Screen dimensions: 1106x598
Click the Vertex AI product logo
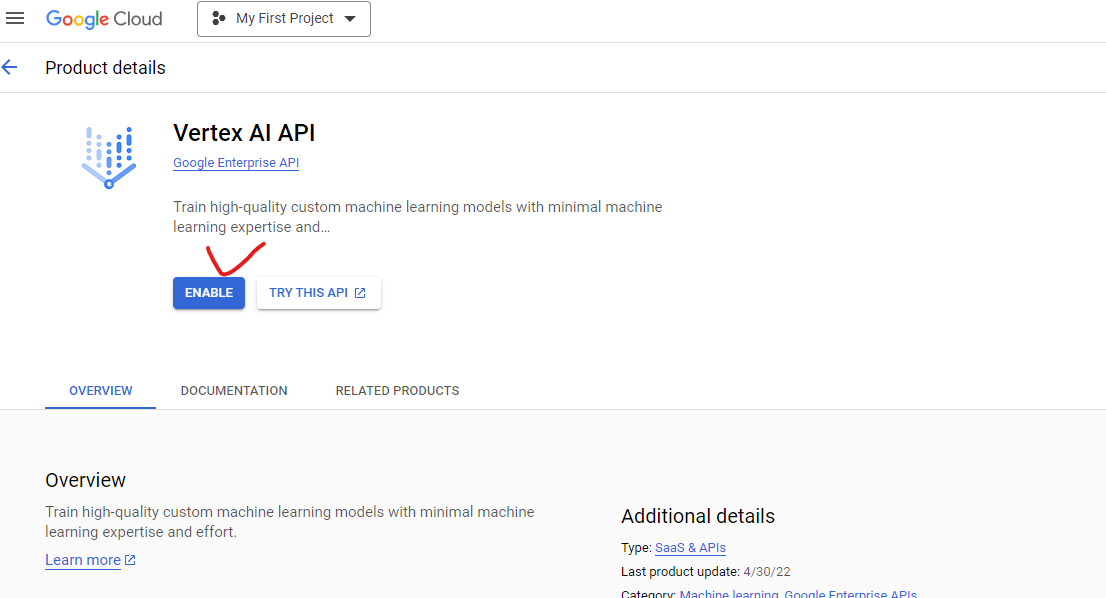(109, 157)
